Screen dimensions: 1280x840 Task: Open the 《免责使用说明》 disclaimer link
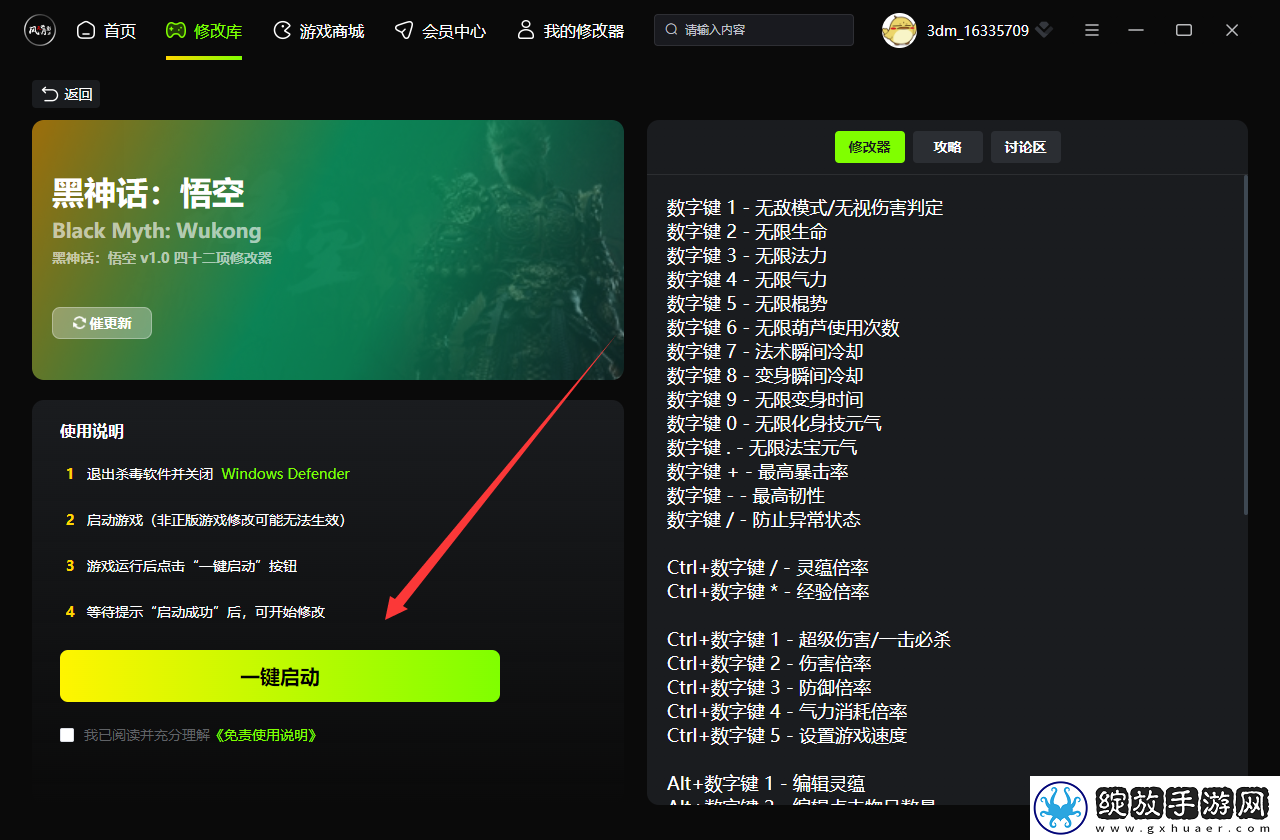[267, 735]
